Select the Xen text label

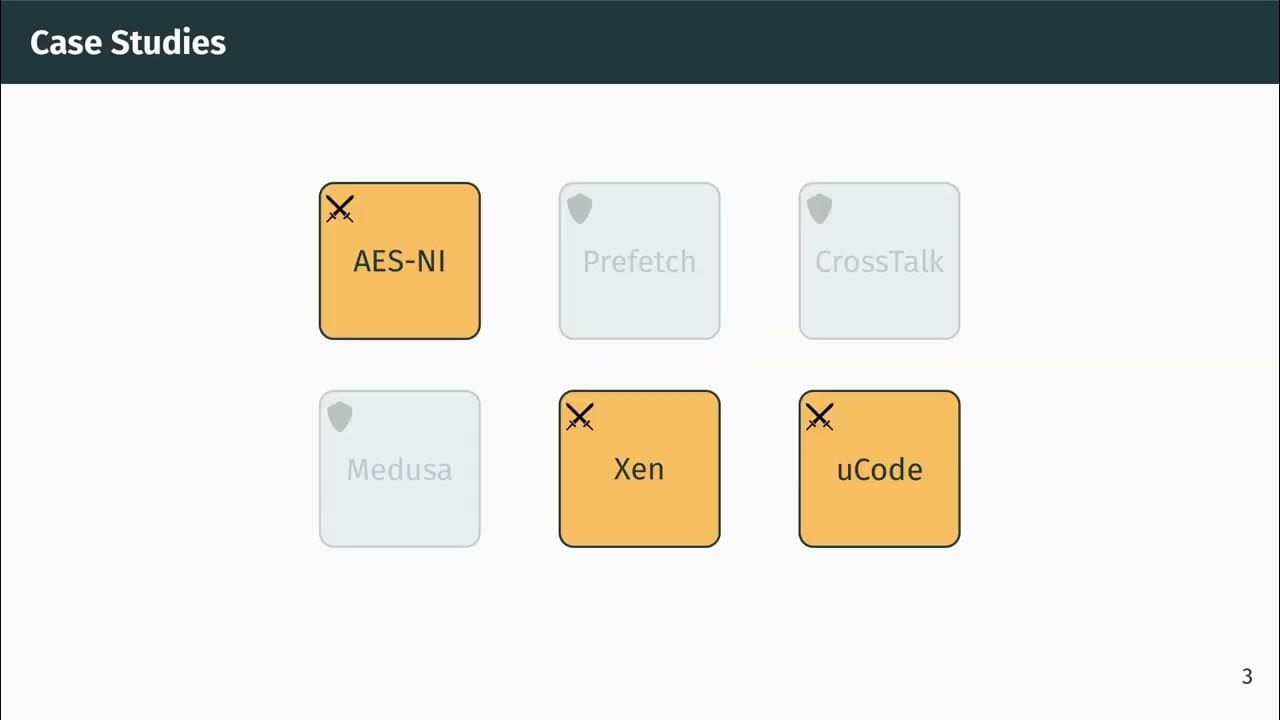coord(639,470)
